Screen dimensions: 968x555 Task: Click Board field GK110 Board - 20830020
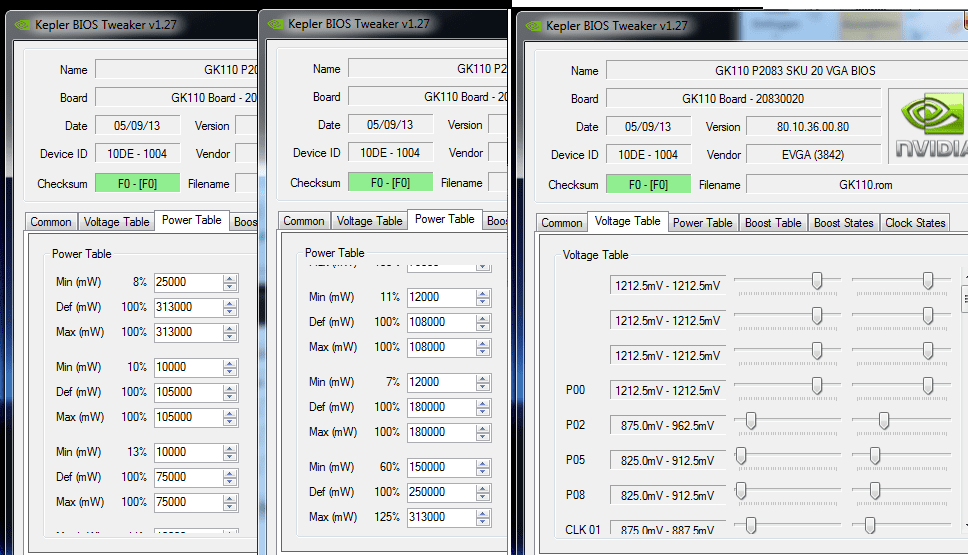click(x=743, y=99)
